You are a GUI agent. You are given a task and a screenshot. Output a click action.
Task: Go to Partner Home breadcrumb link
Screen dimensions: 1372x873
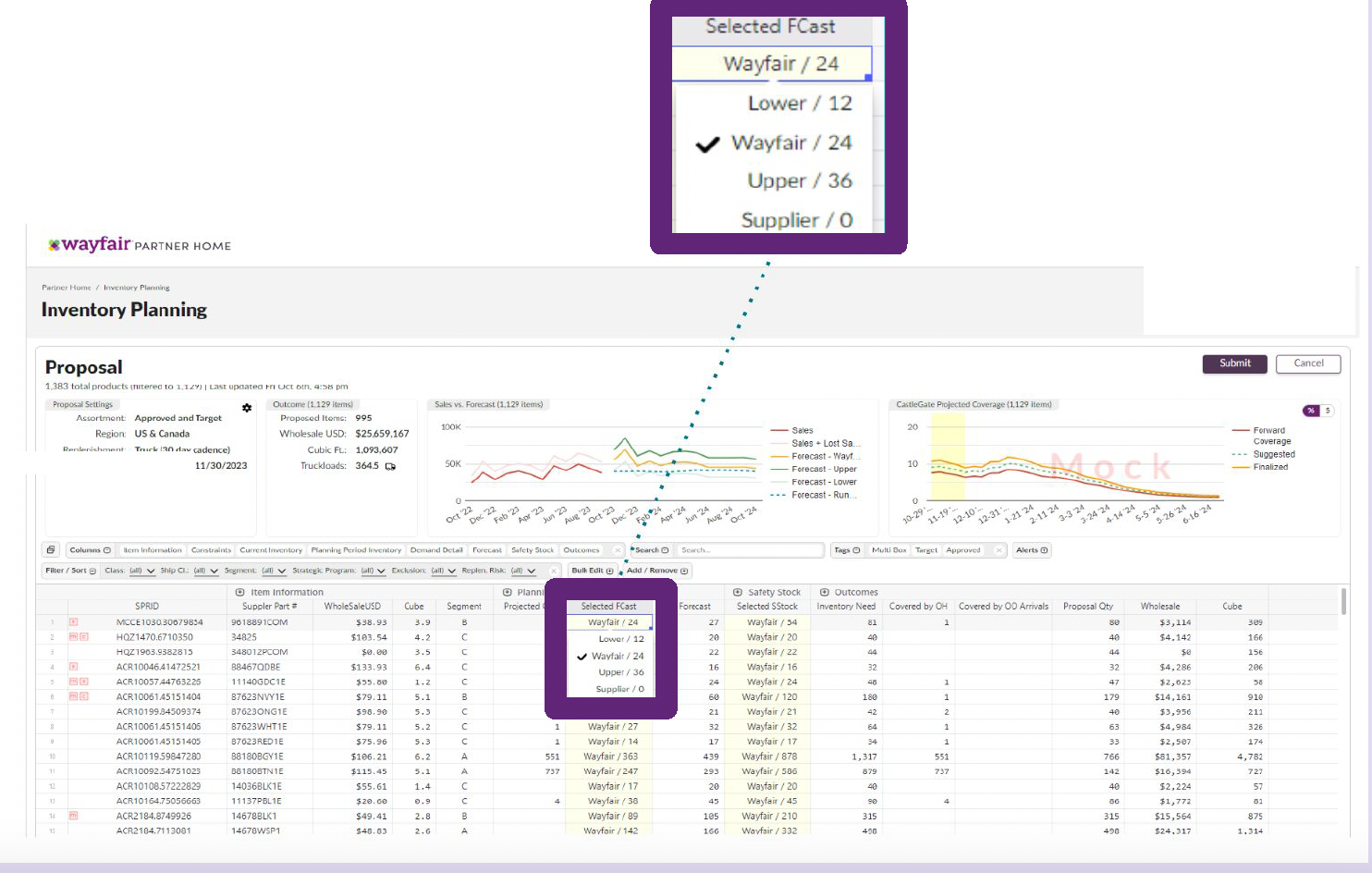click(x=67, y=288)
